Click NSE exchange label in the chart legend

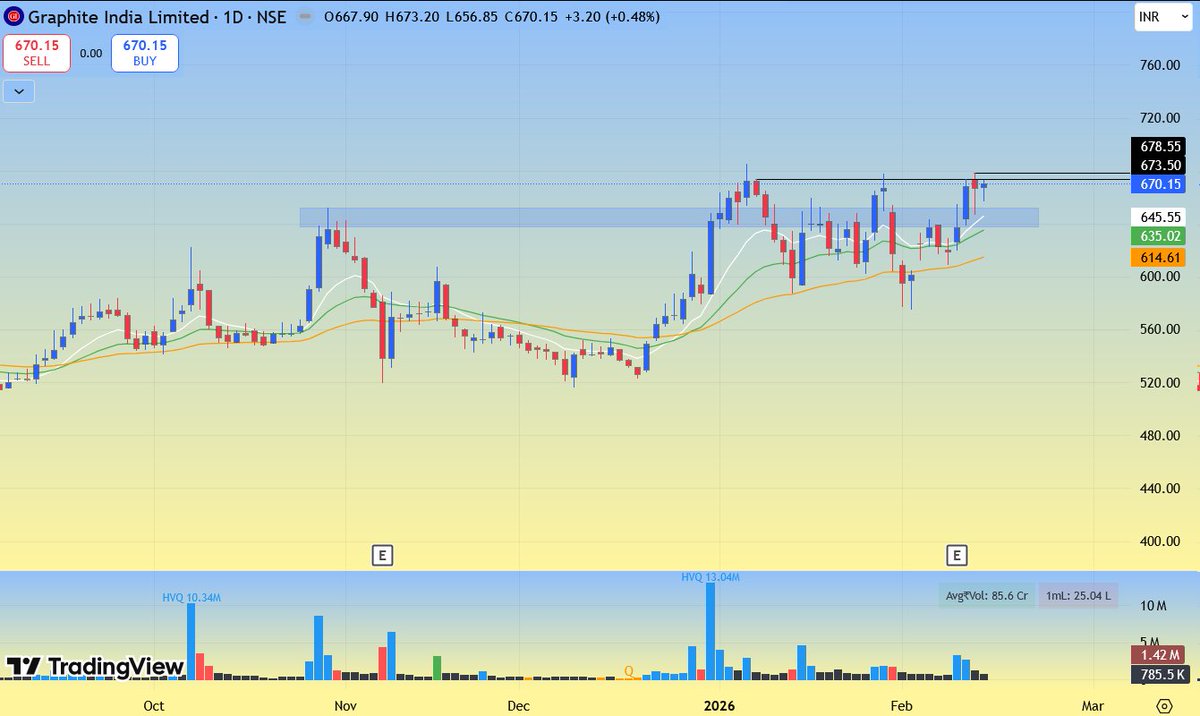270,17
